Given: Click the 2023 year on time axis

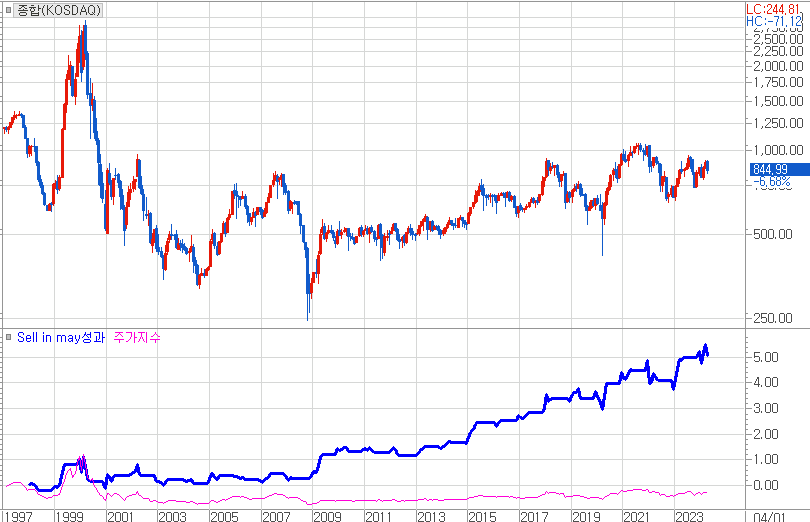Looking at the screenshot, I should (x=687, y=515).
